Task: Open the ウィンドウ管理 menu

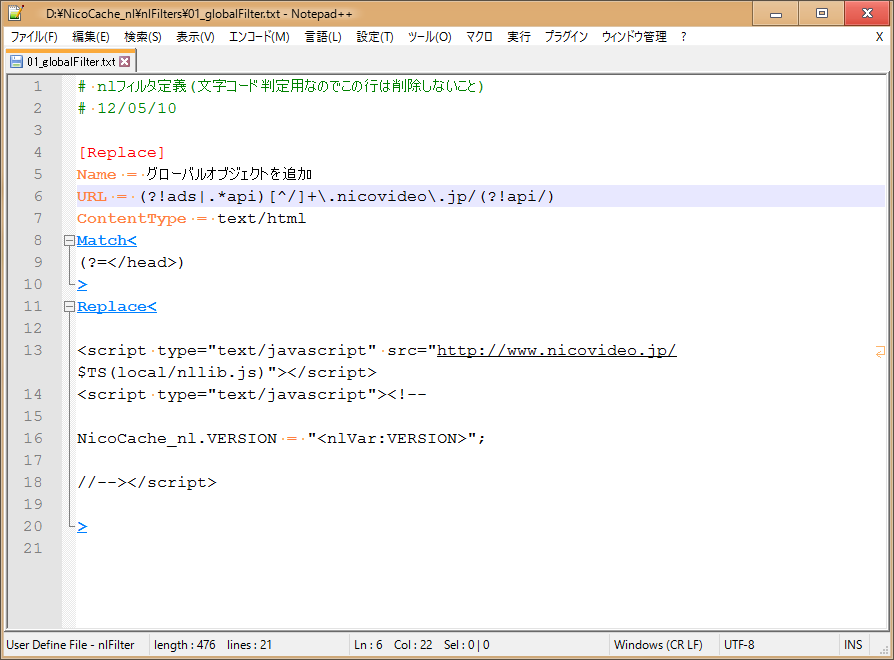Action: click(634, 37)
